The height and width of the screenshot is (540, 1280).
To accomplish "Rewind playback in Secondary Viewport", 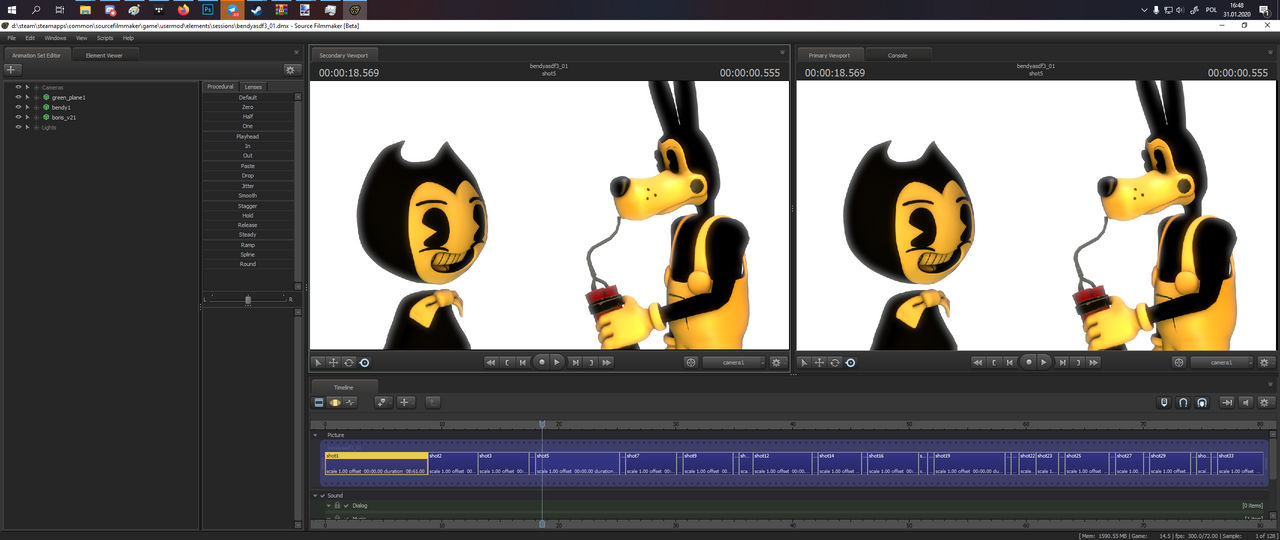I will (491, 362).
